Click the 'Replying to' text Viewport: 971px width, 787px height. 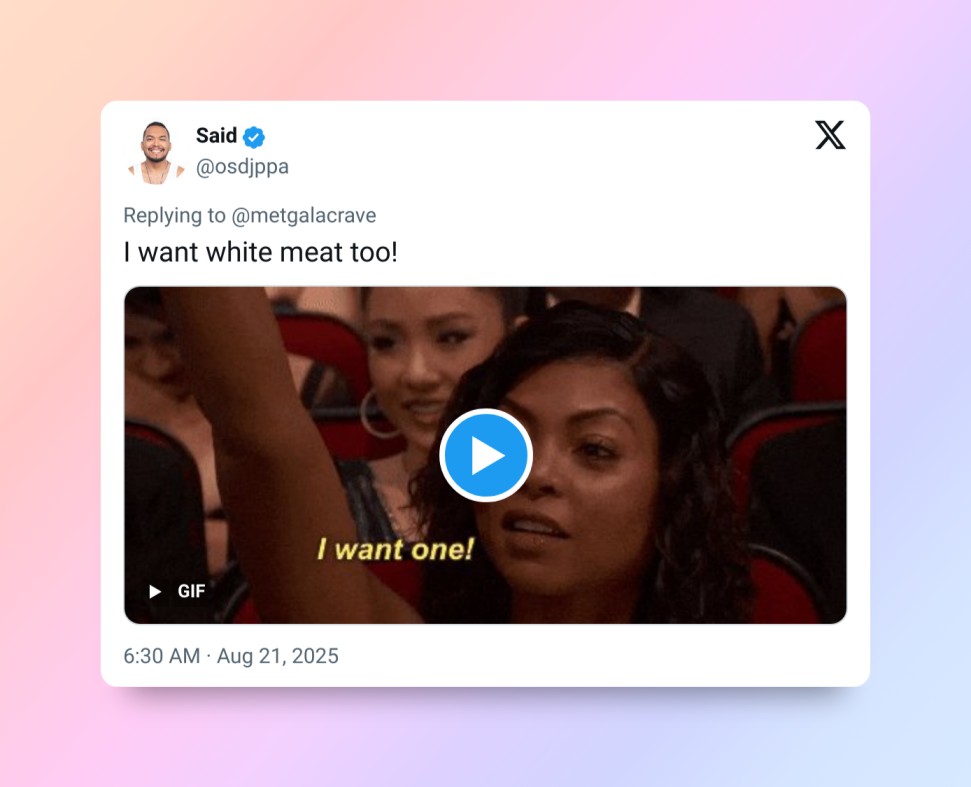[174, 215]
